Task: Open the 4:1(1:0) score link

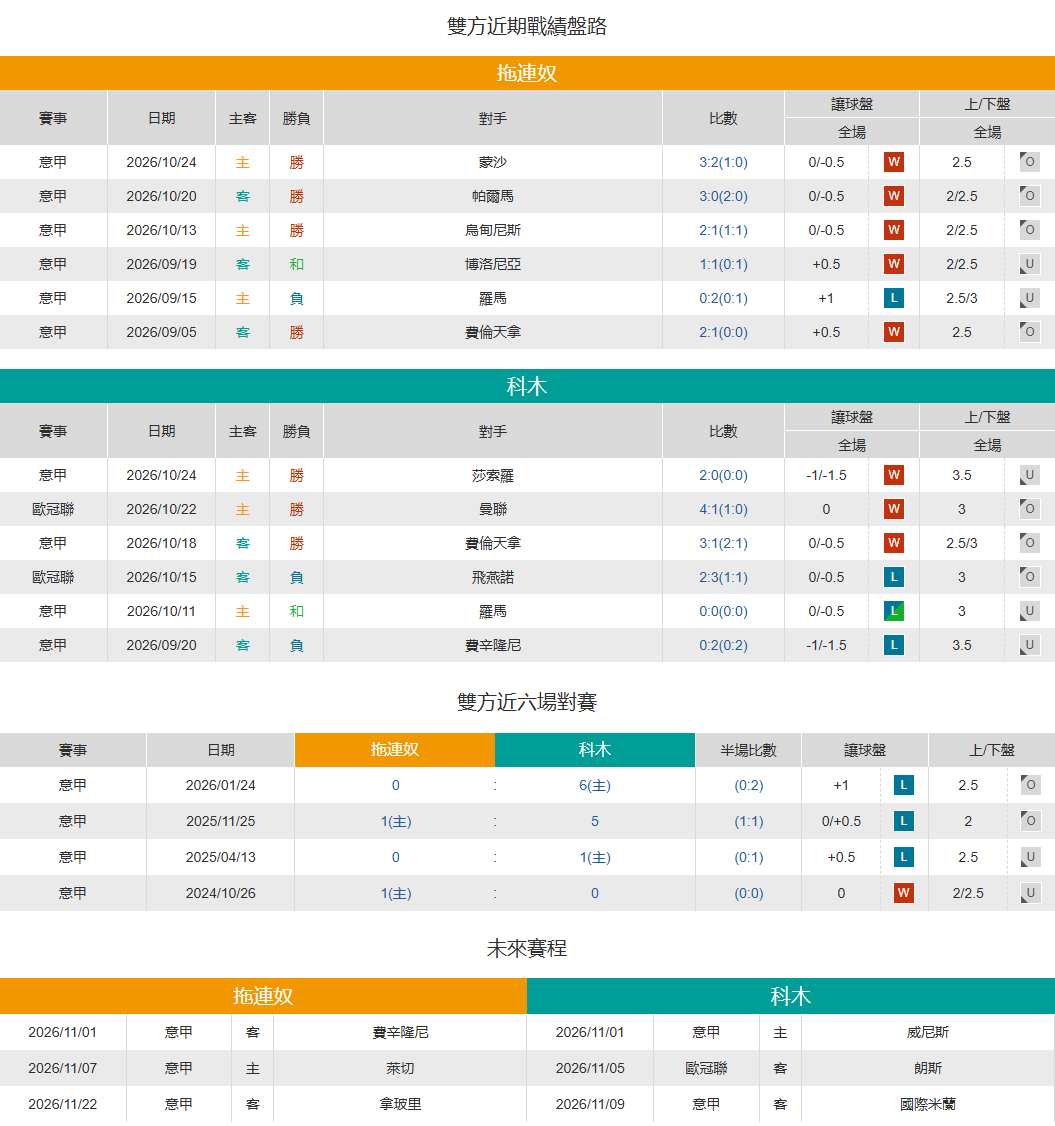Action: 723,509
